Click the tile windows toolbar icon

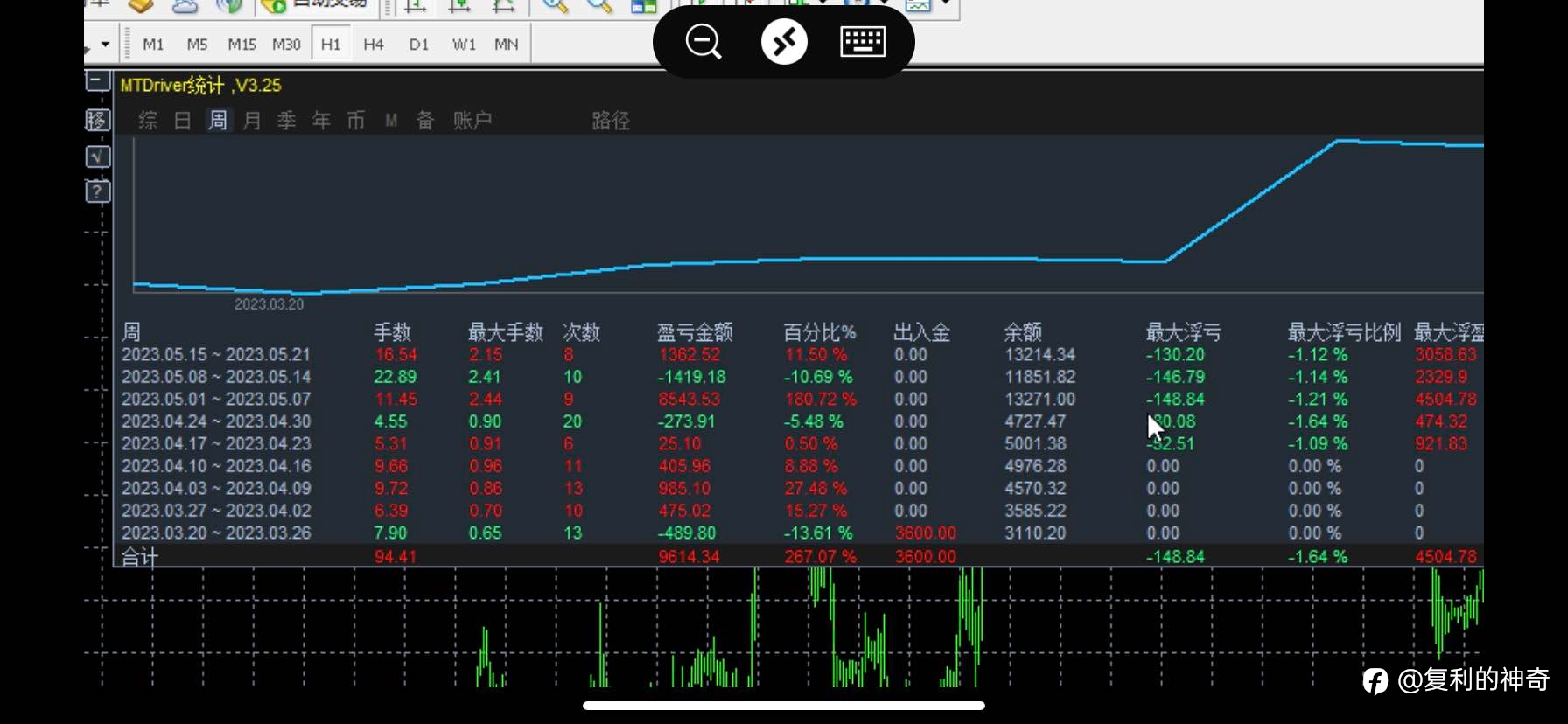643,6
